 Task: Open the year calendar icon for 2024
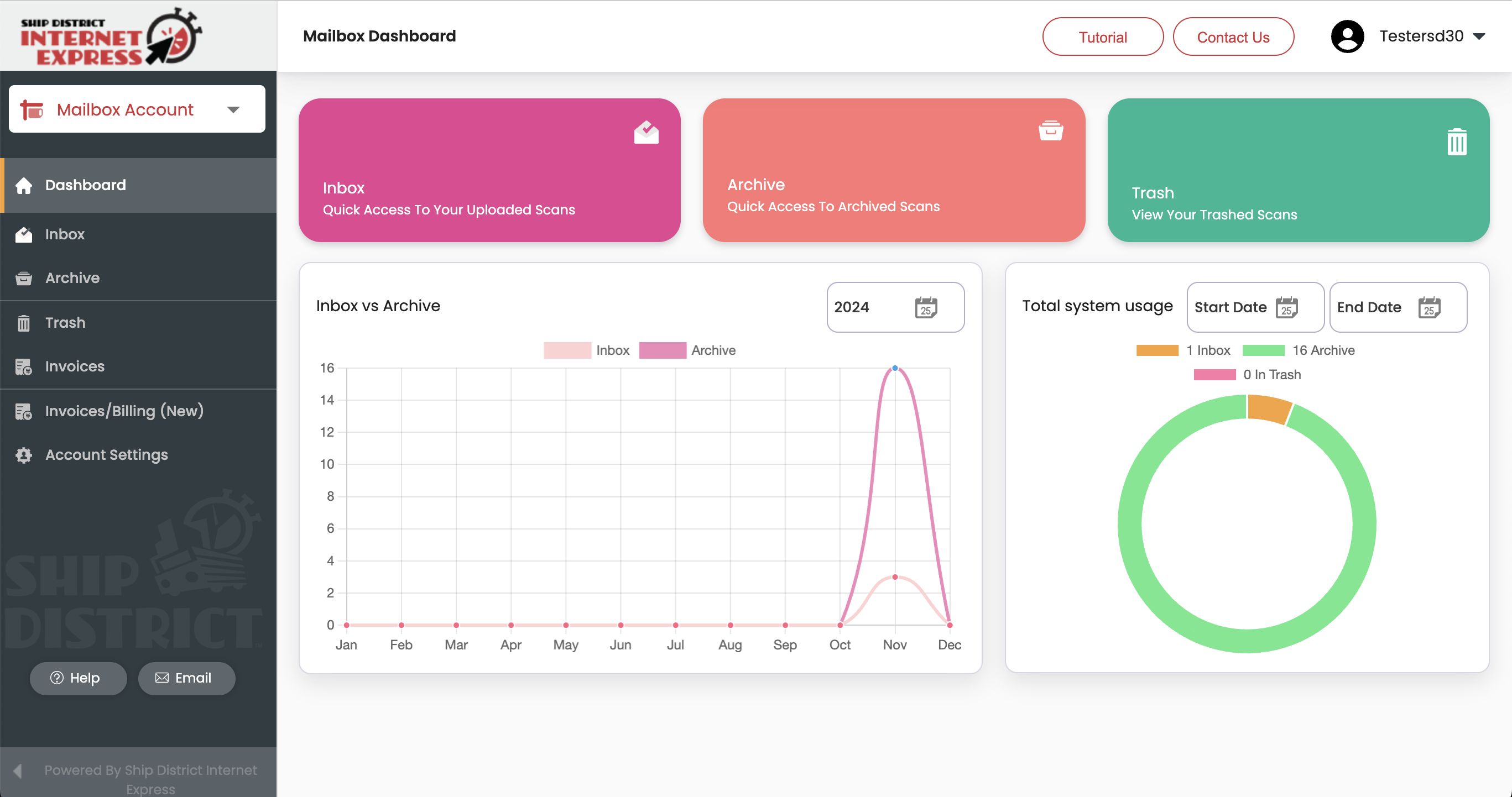click(926, 307)
